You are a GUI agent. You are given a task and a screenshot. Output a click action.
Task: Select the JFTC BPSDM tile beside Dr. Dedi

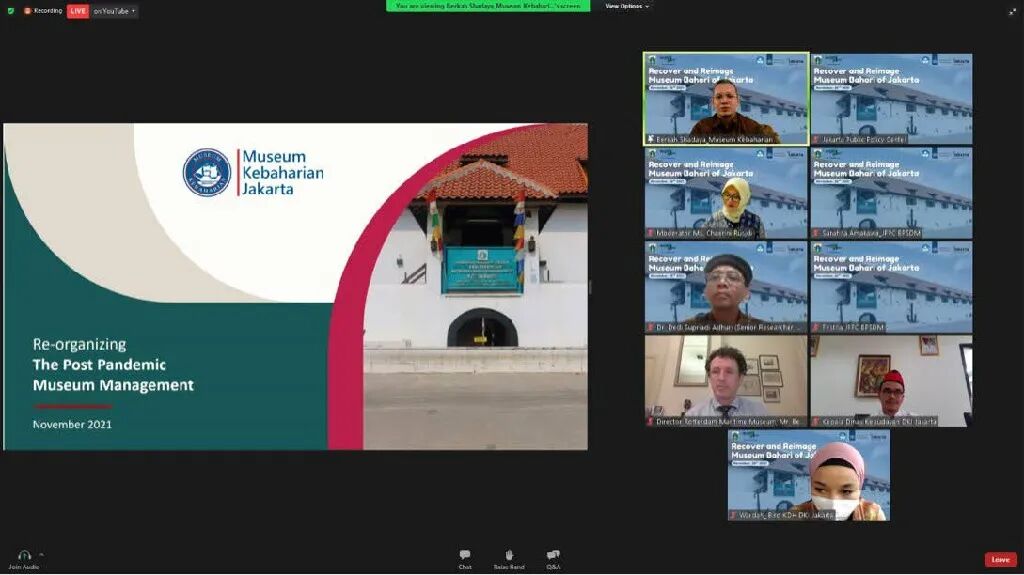point(891,287)
